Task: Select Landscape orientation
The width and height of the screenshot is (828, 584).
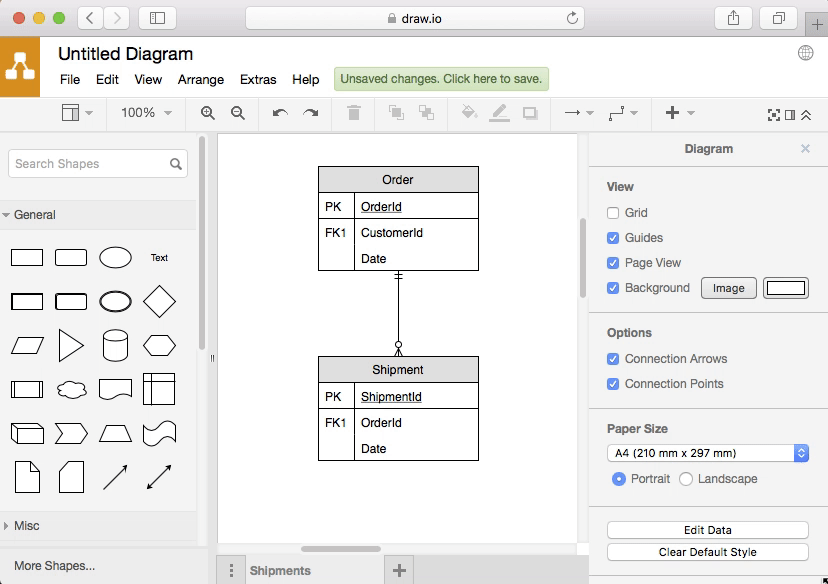Action: click(686, 479)
